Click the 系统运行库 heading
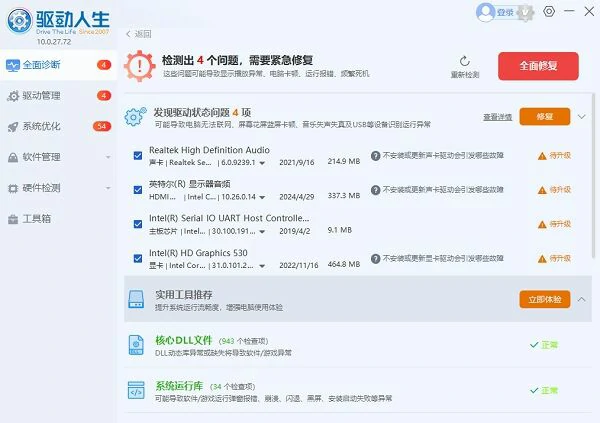The height and width of the screenshot is (423, 600). coord(179,385)
